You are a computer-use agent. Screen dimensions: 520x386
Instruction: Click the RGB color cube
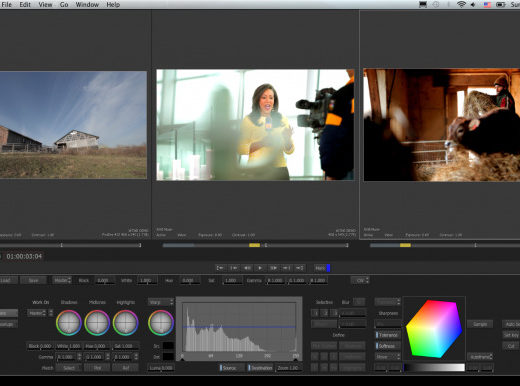pyautogui.click(x=434, y=328)
